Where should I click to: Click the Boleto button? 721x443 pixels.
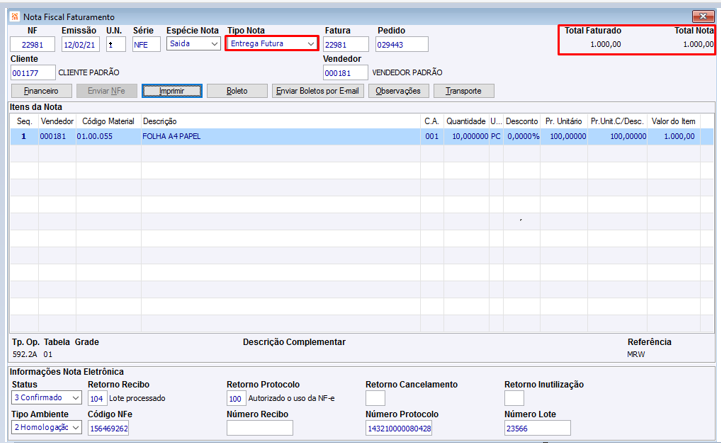click(237, 91)
